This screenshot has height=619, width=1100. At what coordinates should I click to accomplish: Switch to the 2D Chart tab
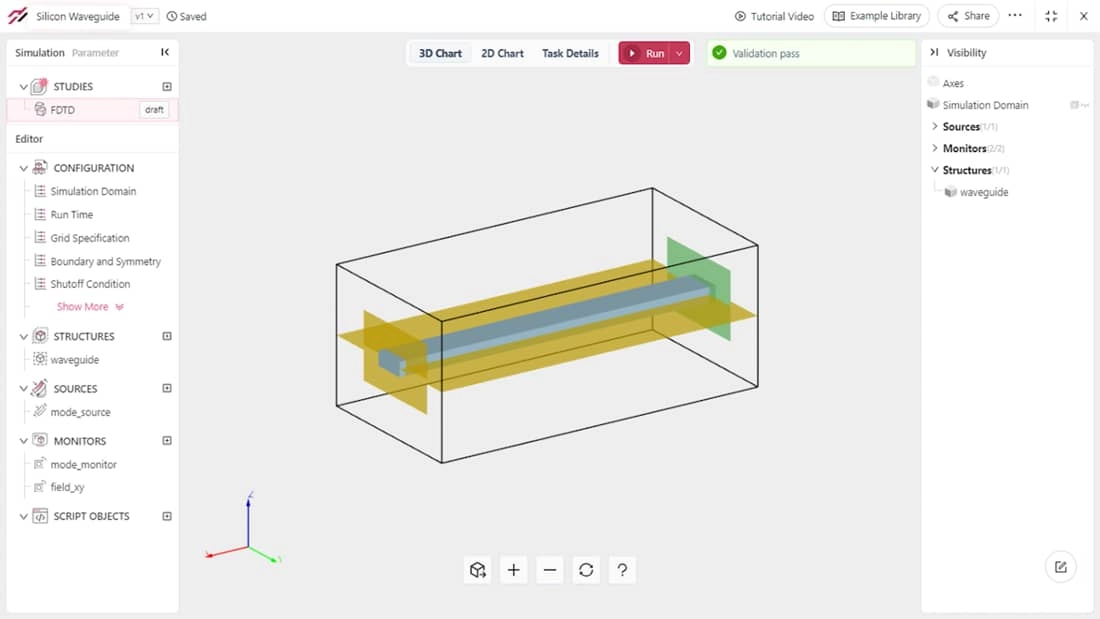pos(502,54)
